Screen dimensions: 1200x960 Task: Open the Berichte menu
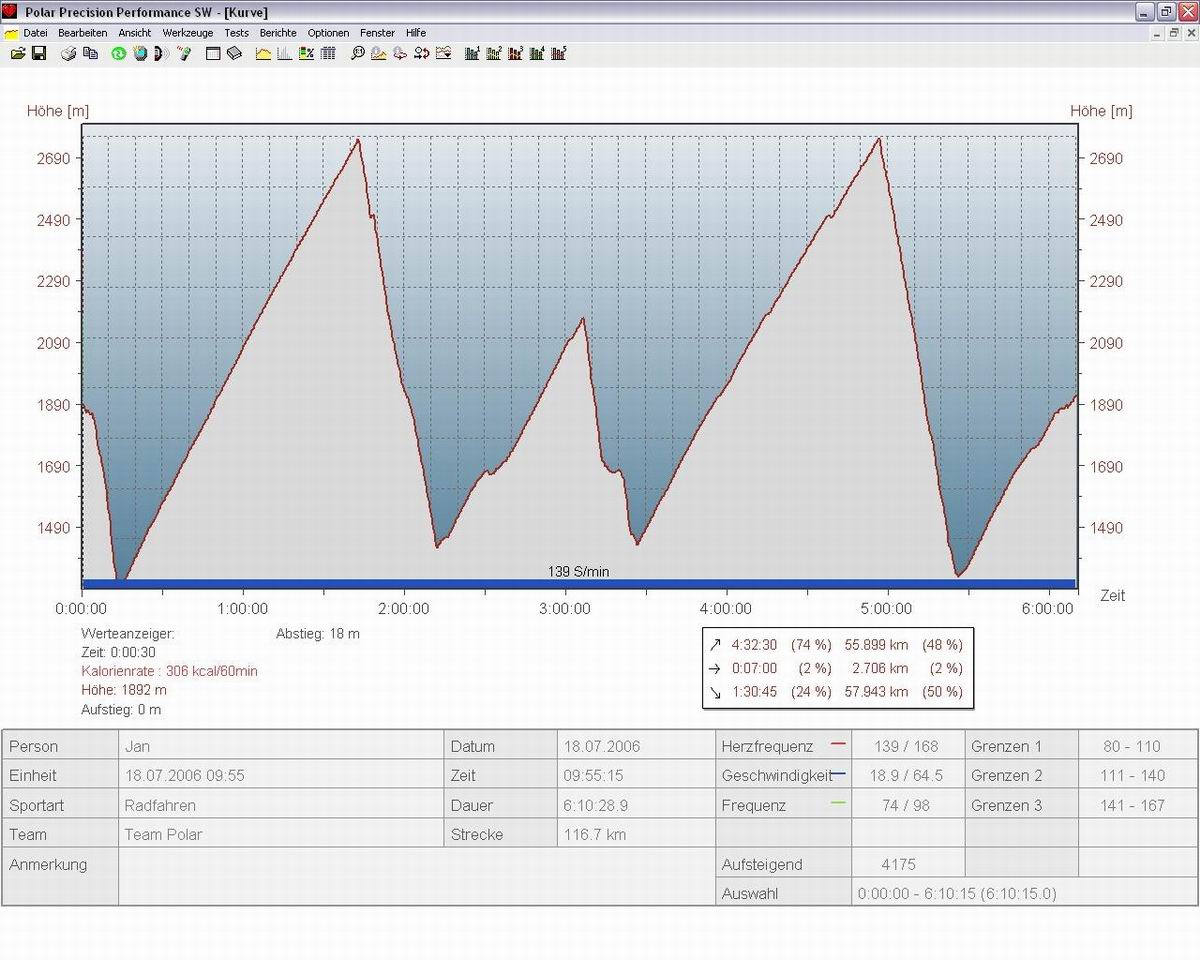pyautogui.click(x=278, y=33)
